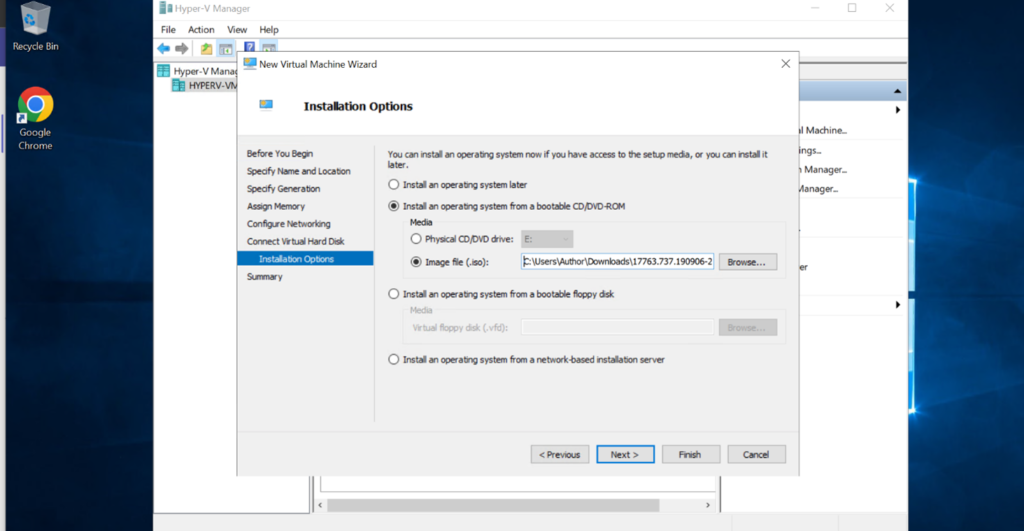Viewport: 1024px width, 531px height.
Task: Go to Connect Virtual Hard Disk step
Action: point(295,242)
